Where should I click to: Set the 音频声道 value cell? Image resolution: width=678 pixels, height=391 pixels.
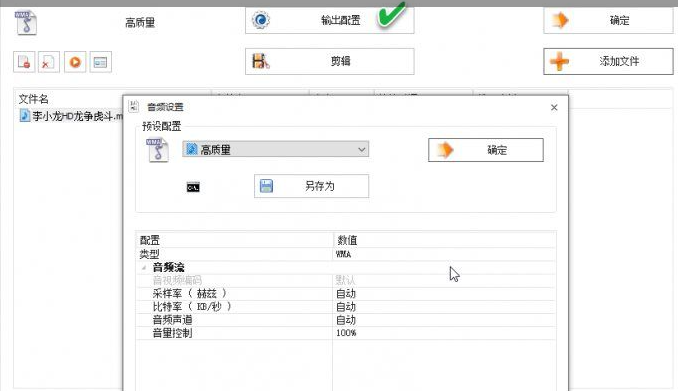pos(444,320)
